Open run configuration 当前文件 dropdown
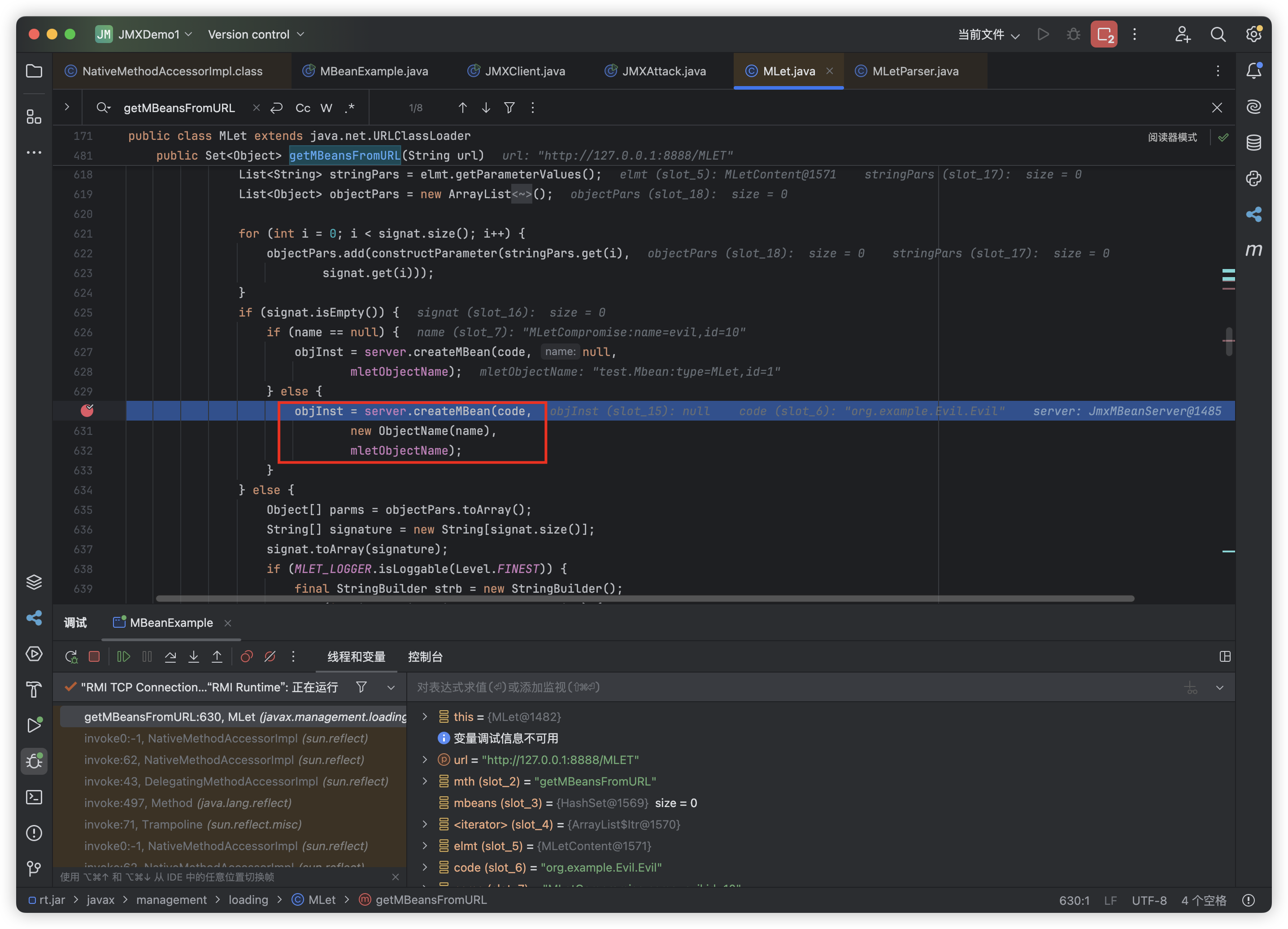The width and height of the screenshot is (1288, 929). (x=989, y=35)
